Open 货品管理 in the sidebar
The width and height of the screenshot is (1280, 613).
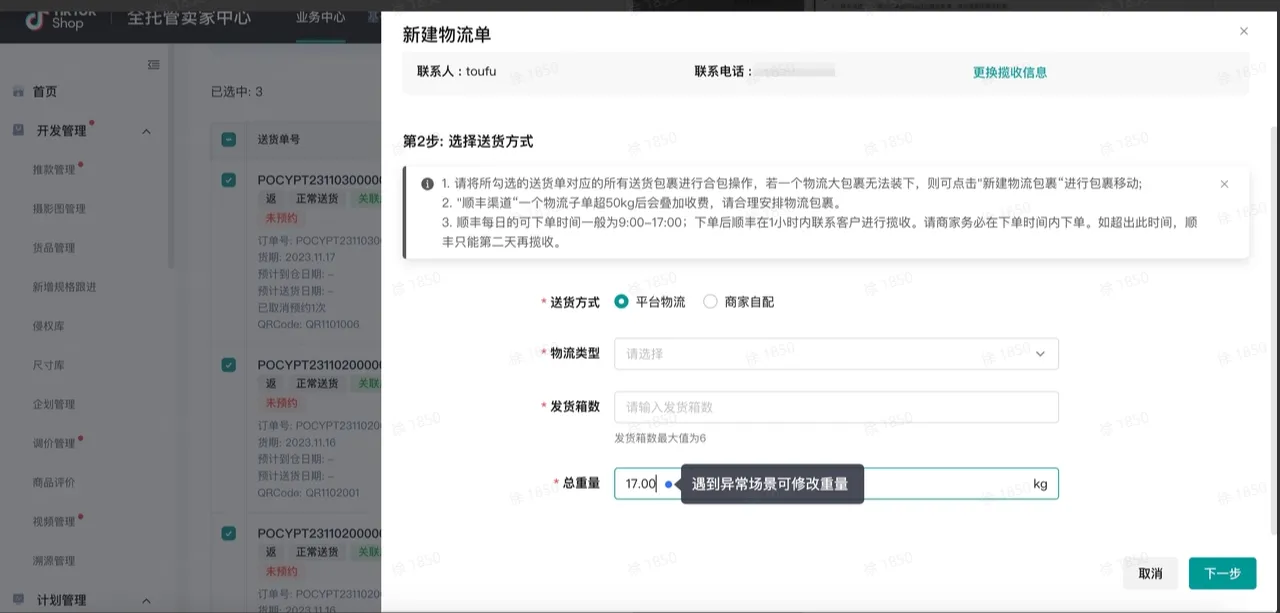point(54,248)
